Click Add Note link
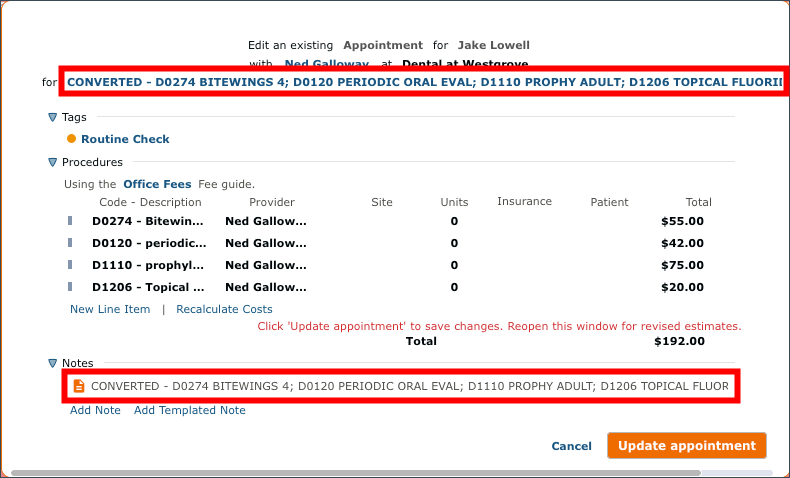790x478 pixels. pos(95,410)
